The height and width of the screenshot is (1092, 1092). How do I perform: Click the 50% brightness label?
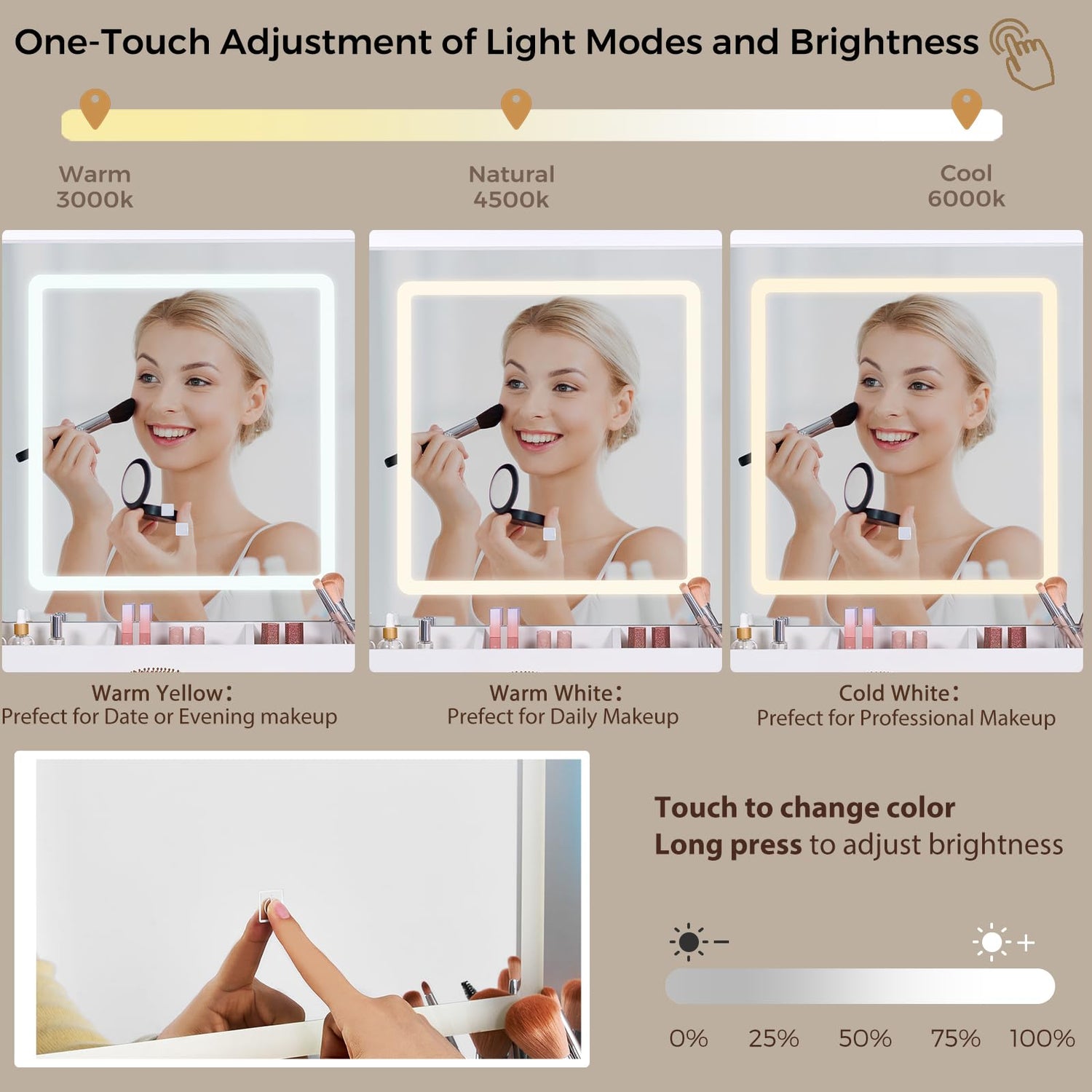865,1038
